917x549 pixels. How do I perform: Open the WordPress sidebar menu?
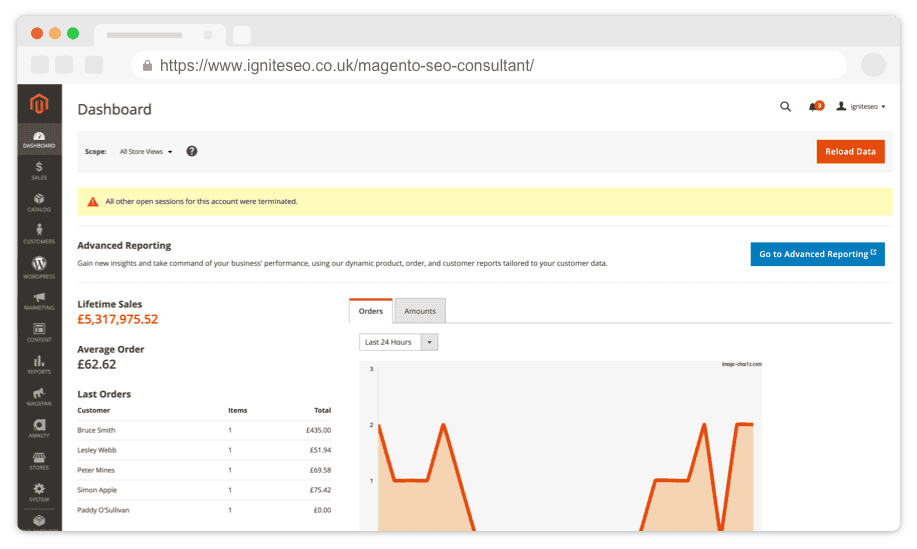[39, 267]
